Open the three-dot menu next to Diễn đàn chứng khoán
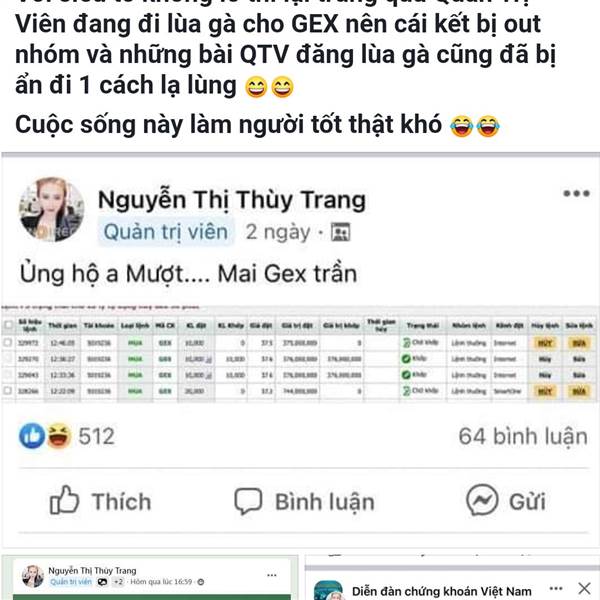 point(556,588)
